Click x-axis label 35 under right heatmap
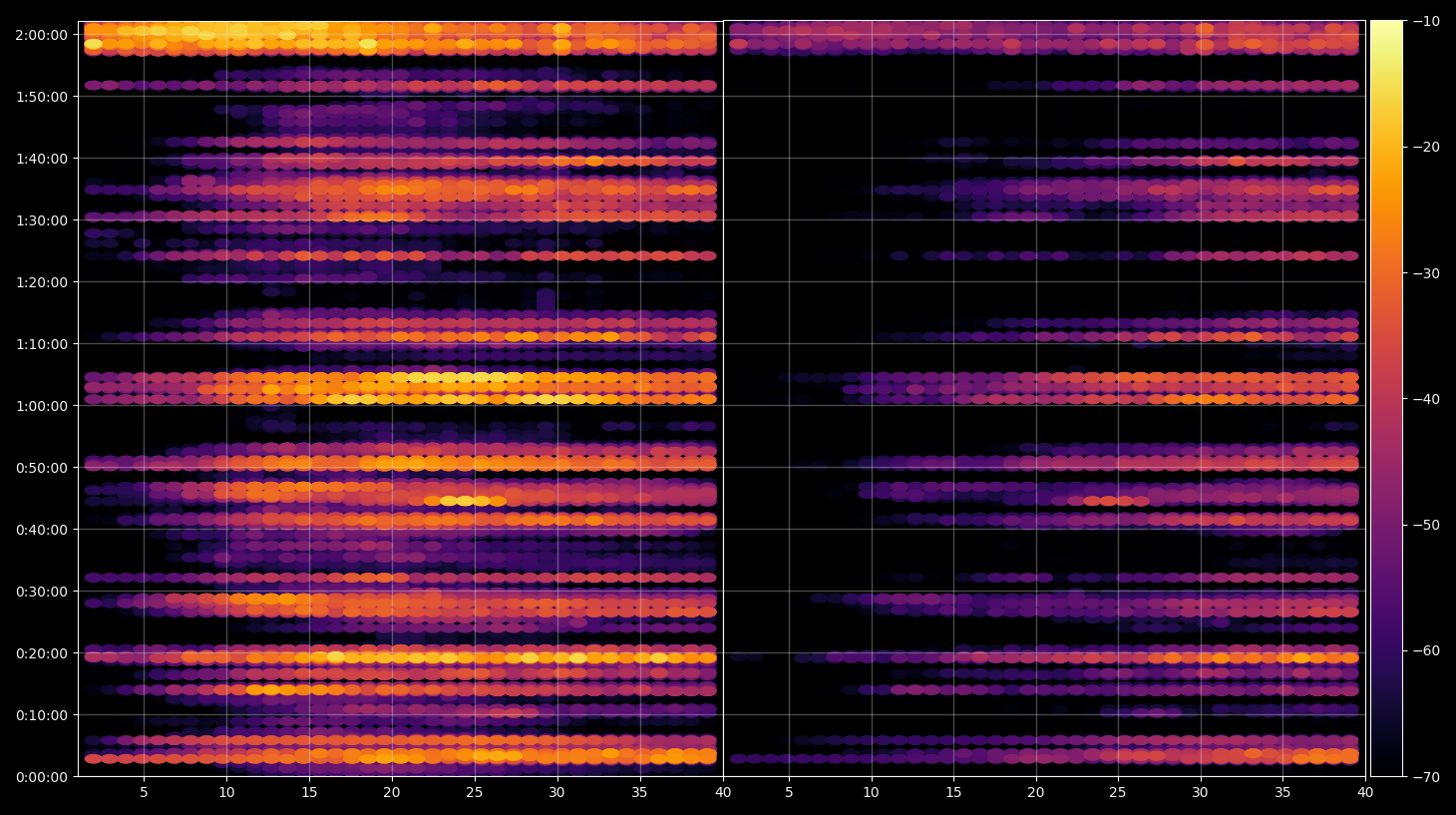Viewport: 1456px width, 815px height. tap(1282, 793)
